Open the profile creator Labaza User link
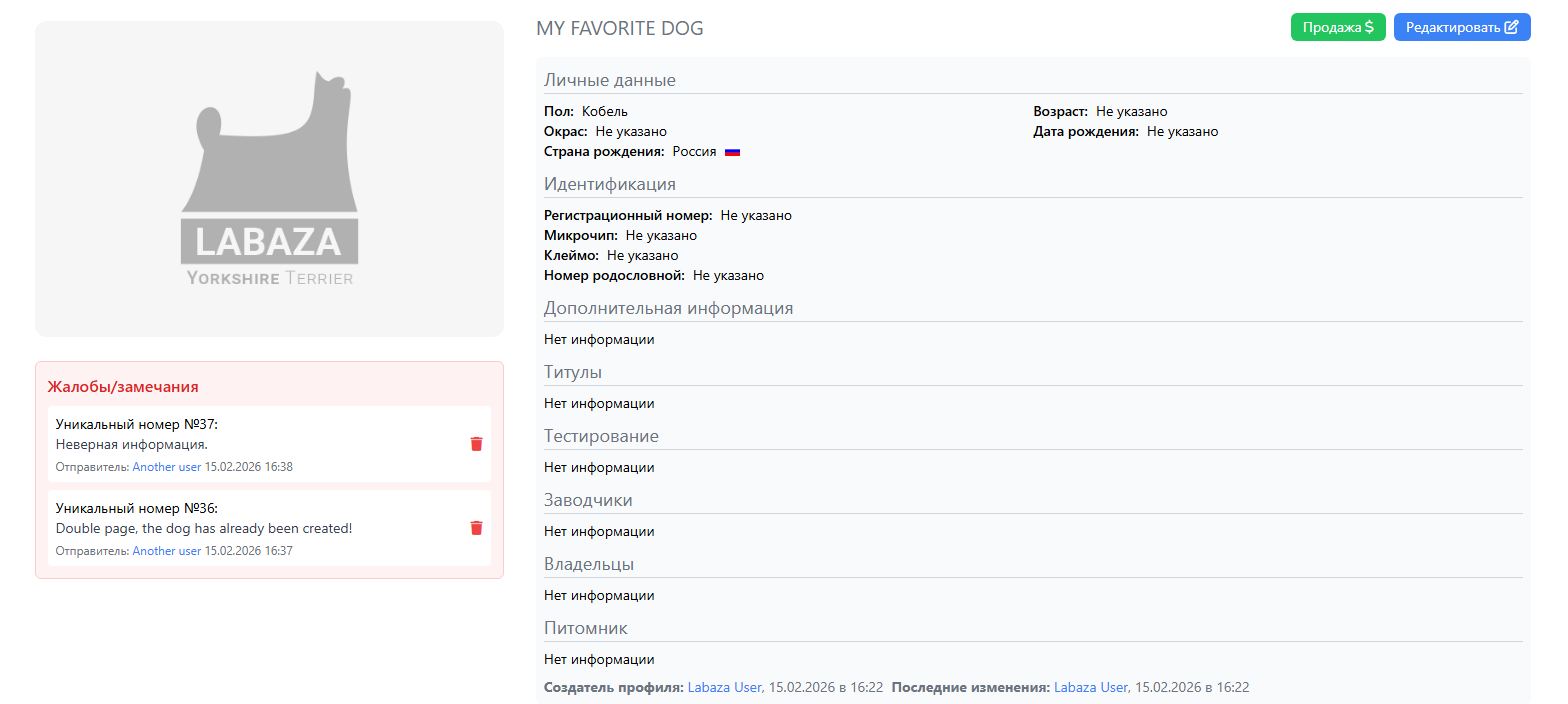1568x704 pixels. pos(724,688)
